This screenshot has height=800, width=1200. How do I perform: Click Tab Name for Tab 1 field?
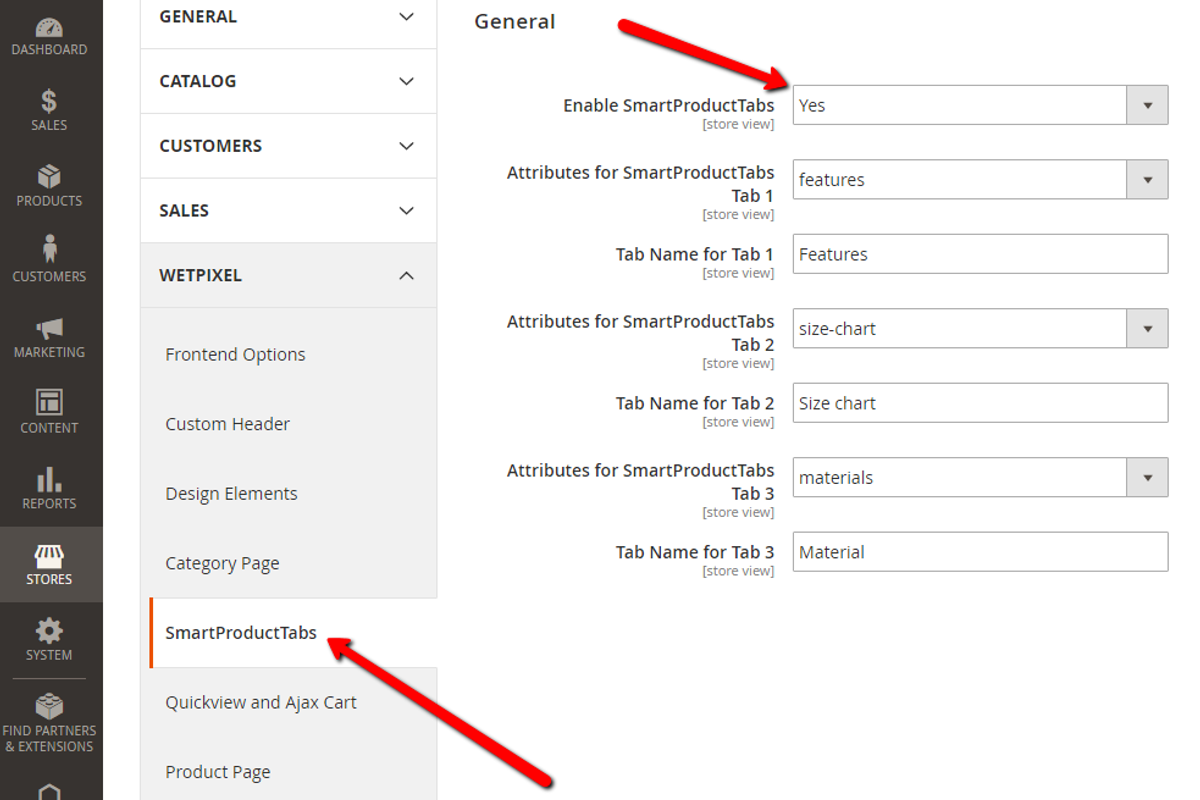coord(980,254)
